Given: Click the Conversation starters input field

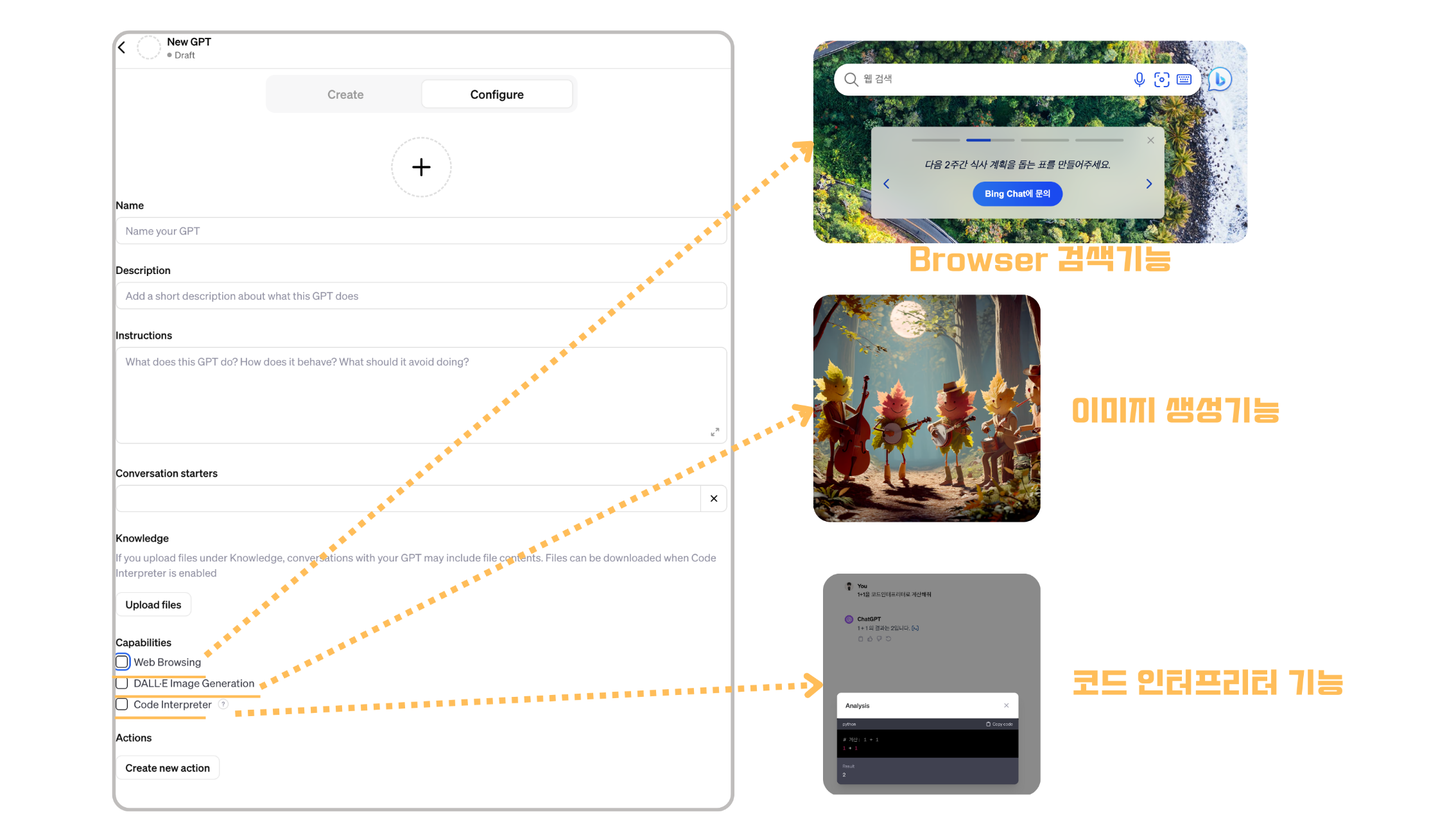Looking at the screenshot, I should (408, 498).
